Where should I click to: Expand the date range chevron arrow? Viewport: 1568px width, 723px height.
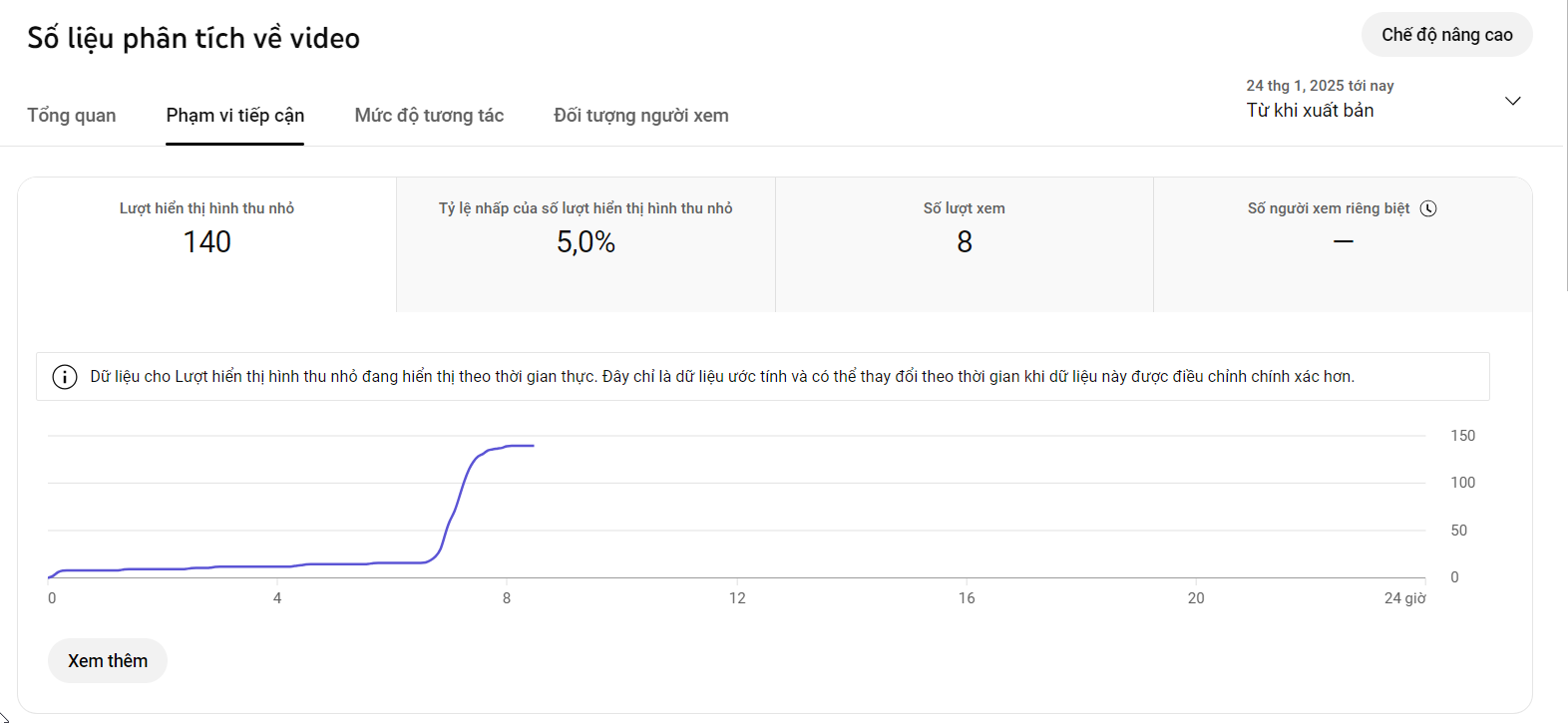coord(1512,101)
